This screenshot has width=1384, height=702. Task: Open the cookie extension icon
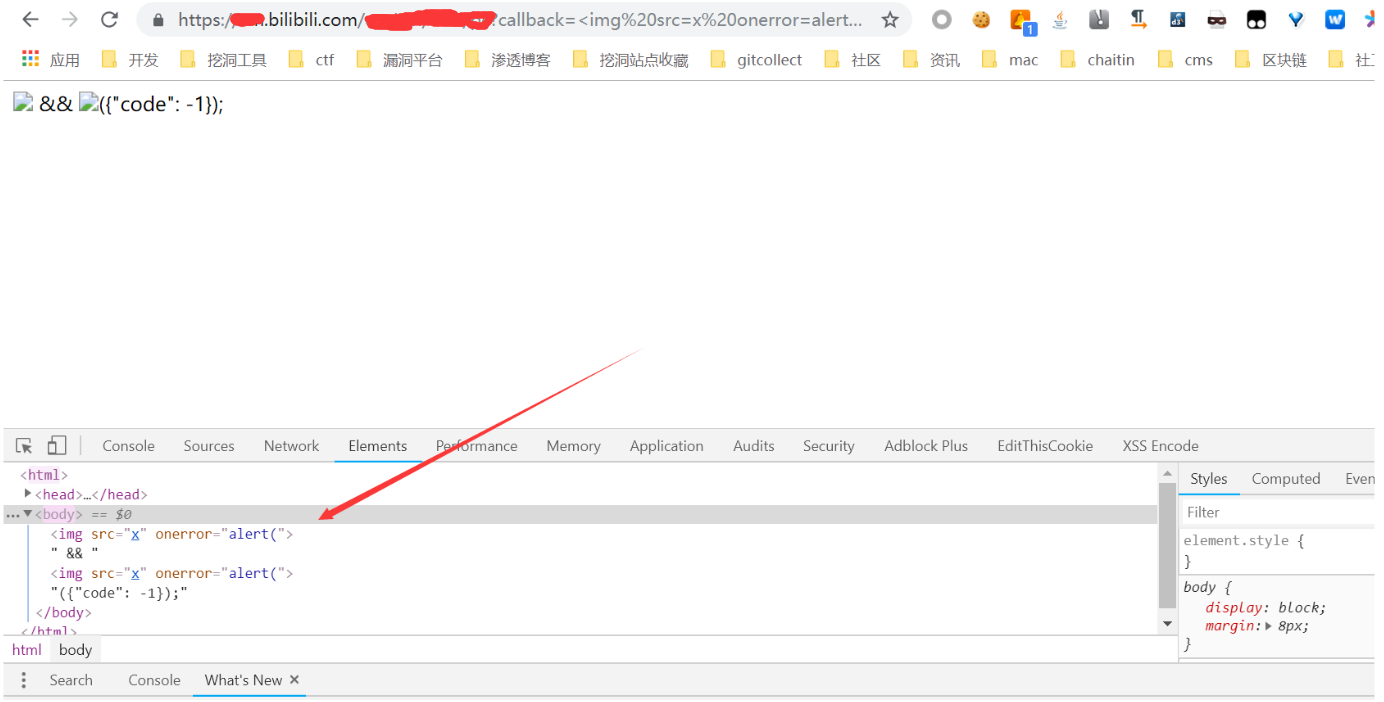(981, 19)
